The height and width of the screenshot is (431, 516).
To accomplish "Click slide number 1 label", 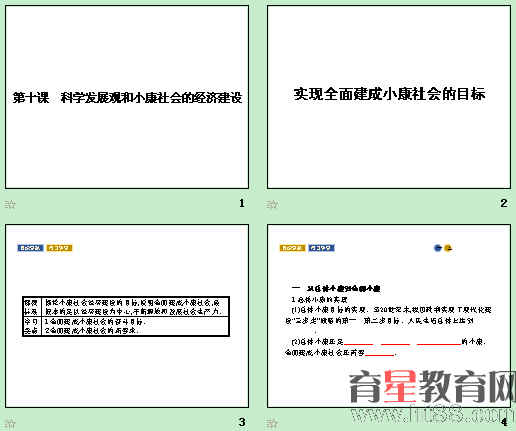I will 242,203.
